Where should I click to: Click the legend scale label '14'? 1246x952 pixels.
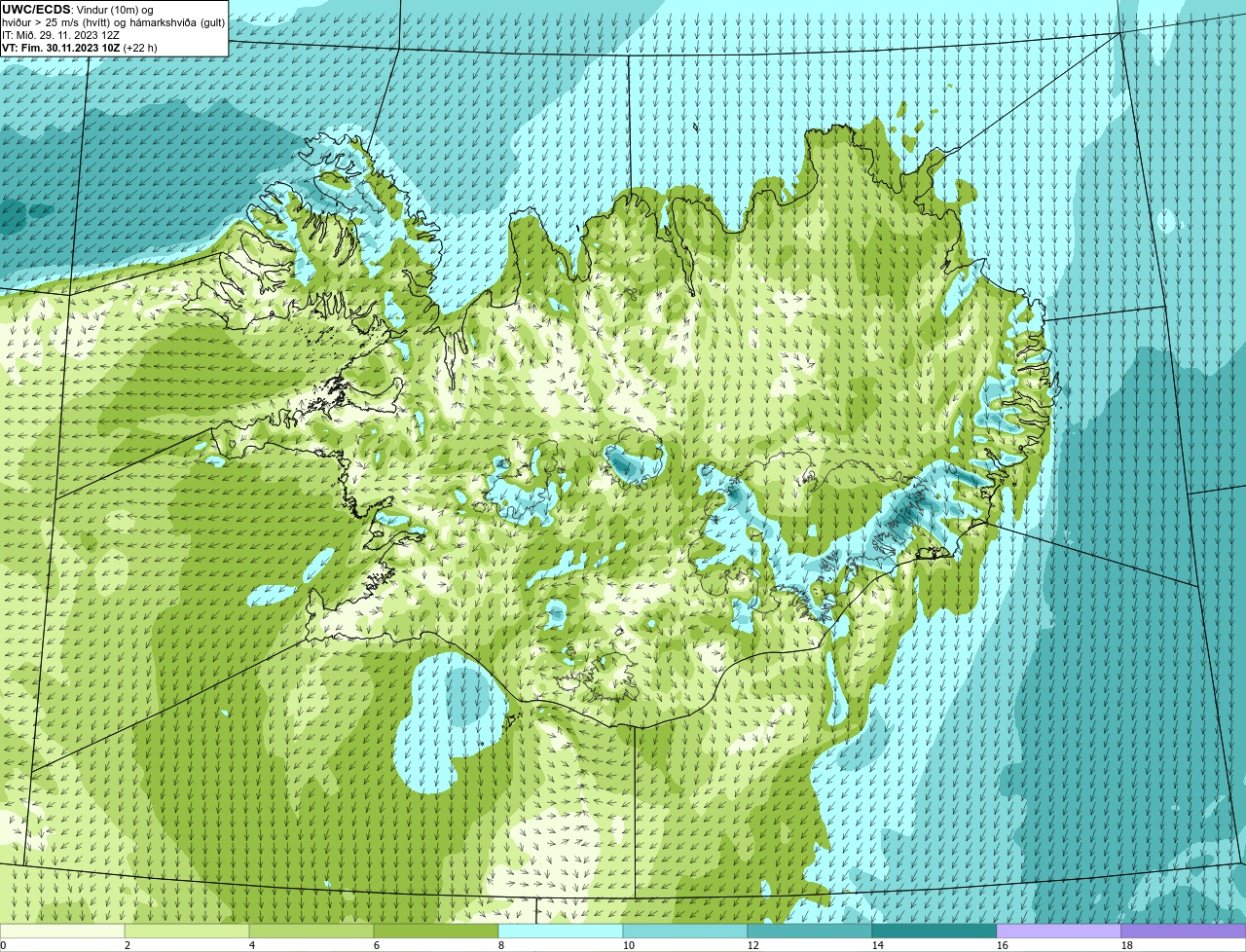pyautogui.click(x=878, y=945)
